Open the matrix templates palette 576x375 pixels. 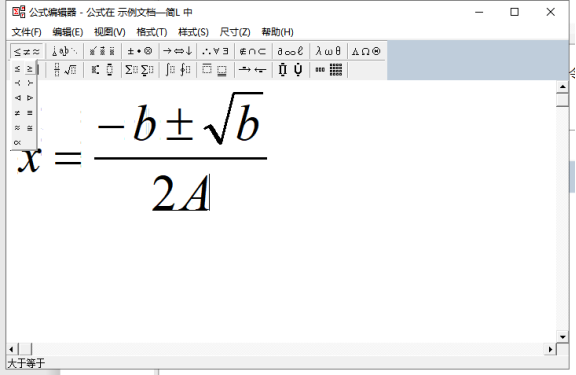tap(328, 69)
